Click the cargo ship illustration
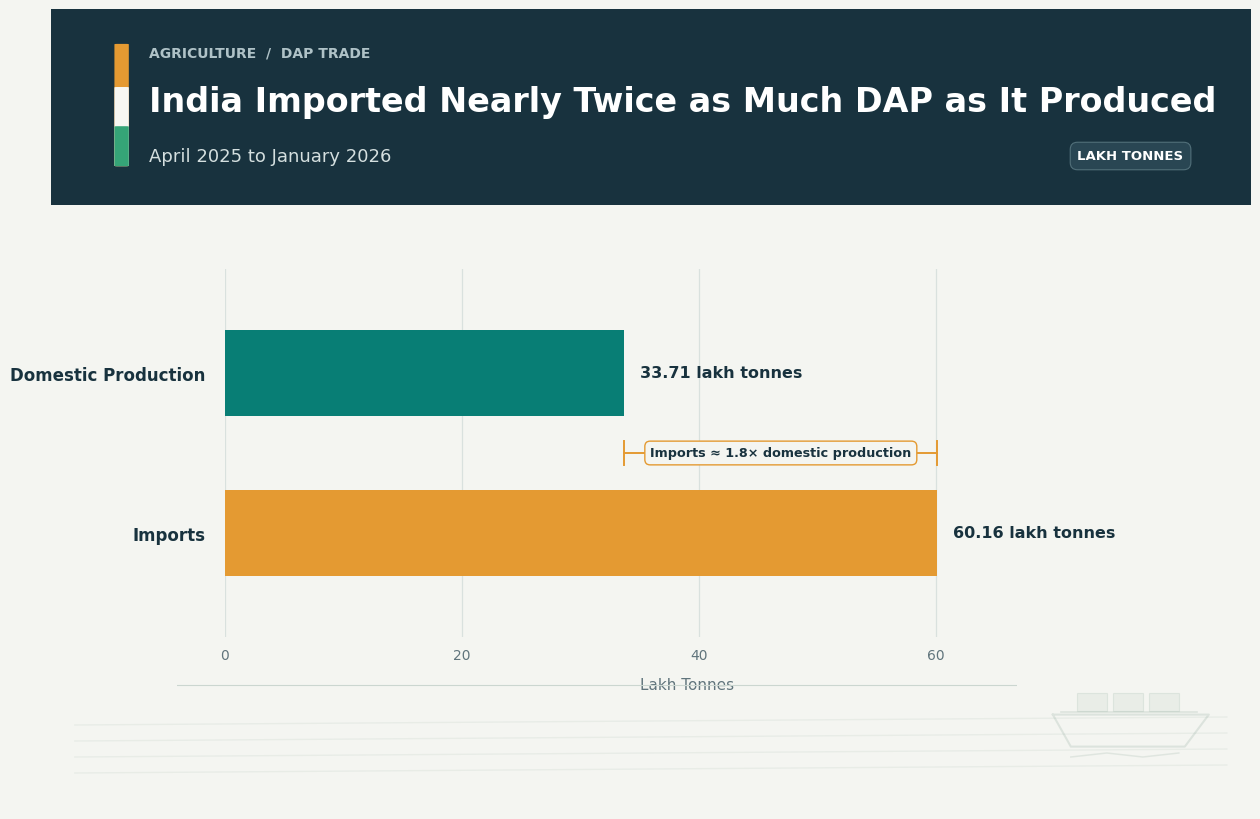Screen dimensions: 1260x819 [1131, 725]
